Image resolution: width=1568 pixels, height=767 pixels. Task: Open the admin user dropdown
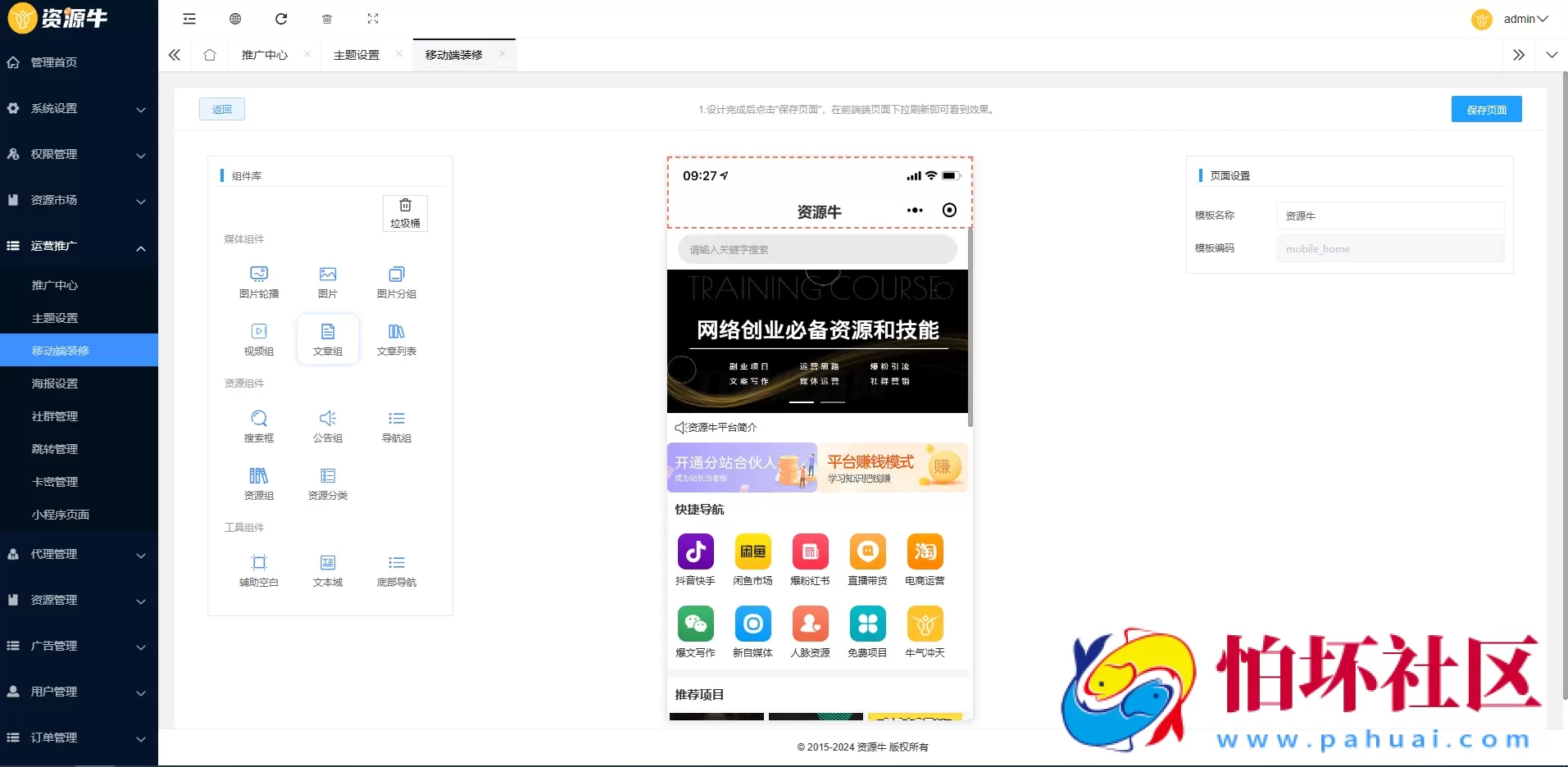coord(1524,18)
